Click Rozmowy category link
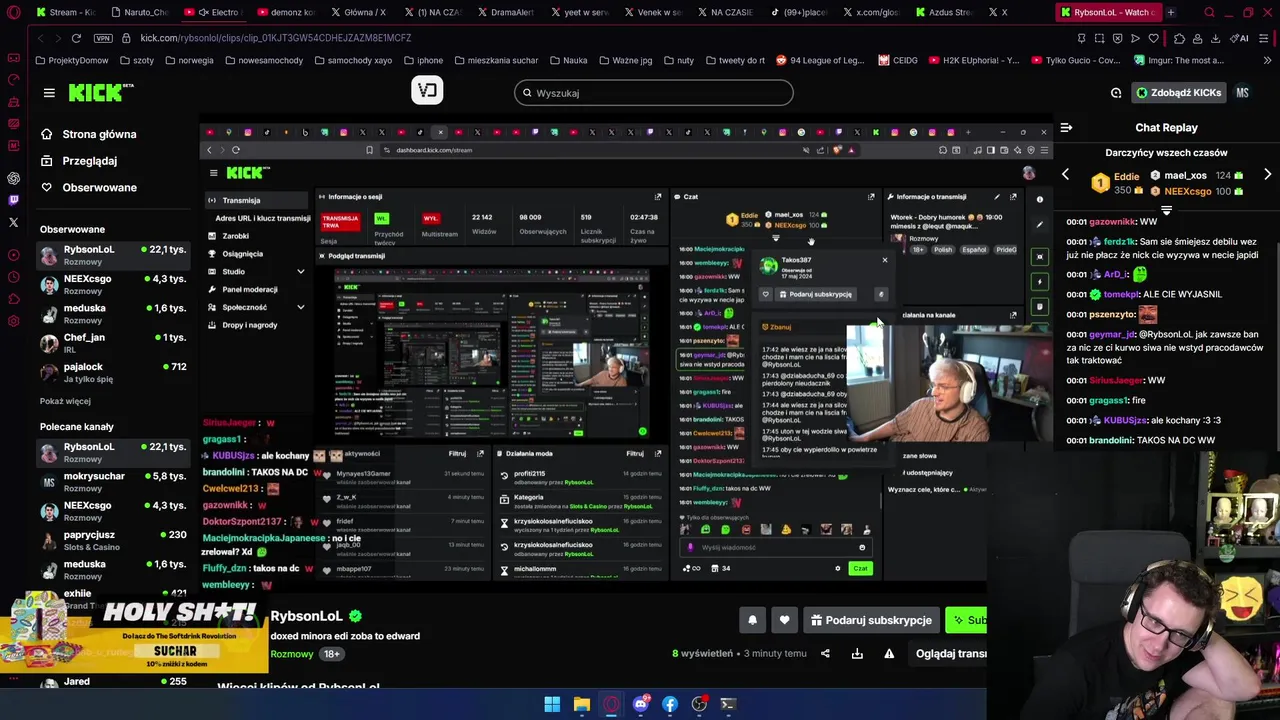 [292, 654]
